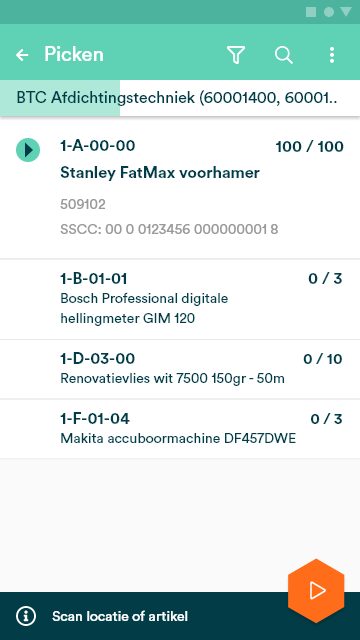Image resolution: width=360 pixels, height=640 pixels.
Task: Tap the Scan locatie of artikel bar
Action: pos(180,616)
